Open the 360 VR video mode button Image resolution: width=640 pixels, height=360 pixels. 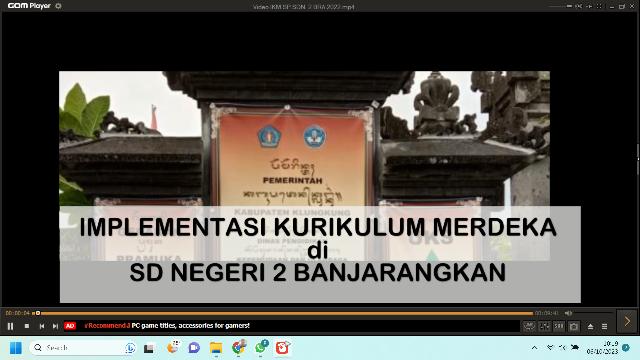529,326
